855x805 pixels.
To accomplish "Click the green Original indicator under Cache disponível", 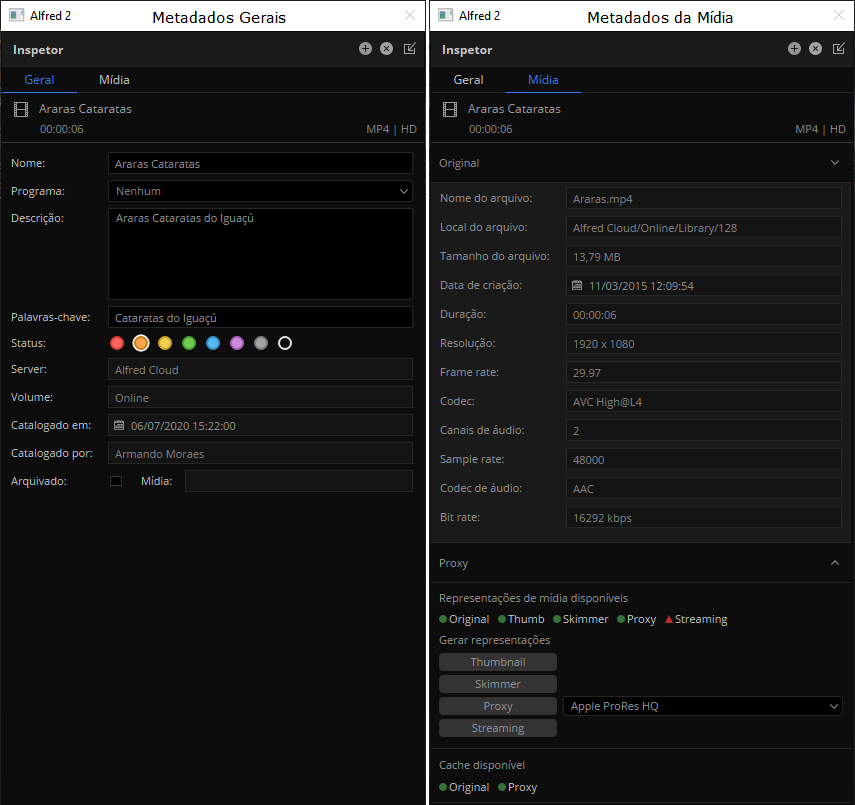I will point(443,787).
